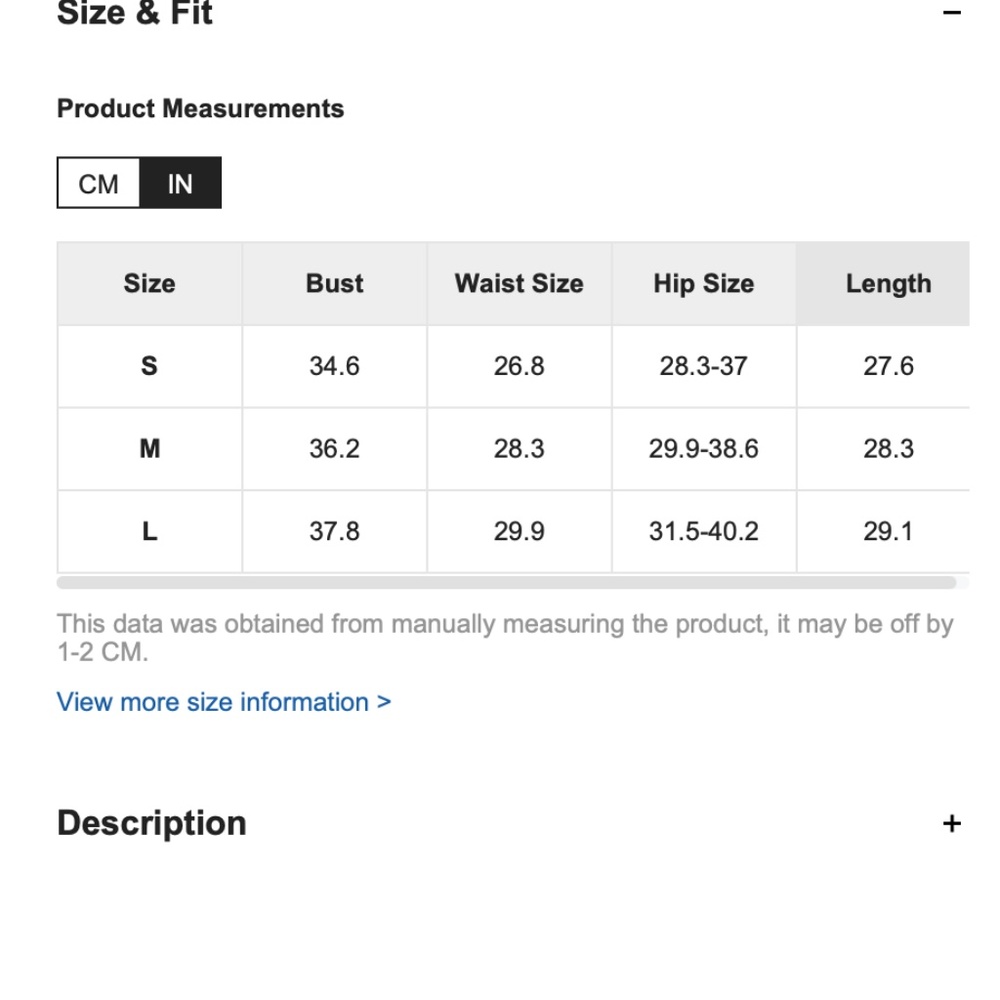
Task: Expand the Description section plus icon
Action: [x=951, y=823]
